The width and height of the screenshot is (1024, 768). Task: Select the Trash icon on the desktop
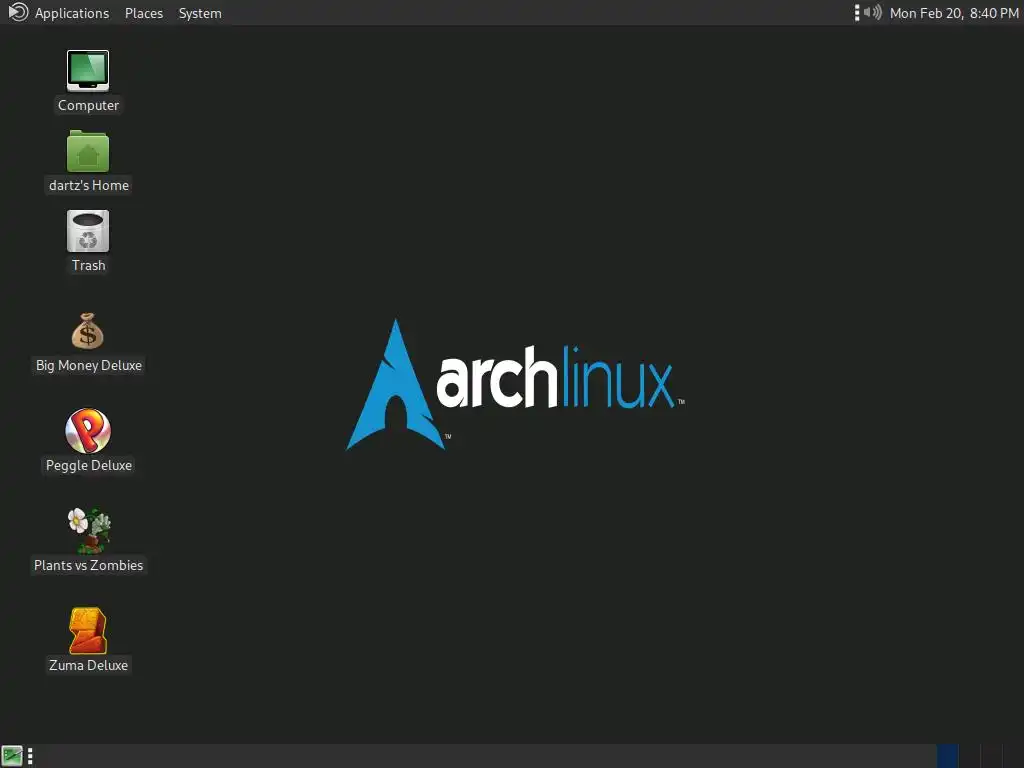tap(88, 231)
